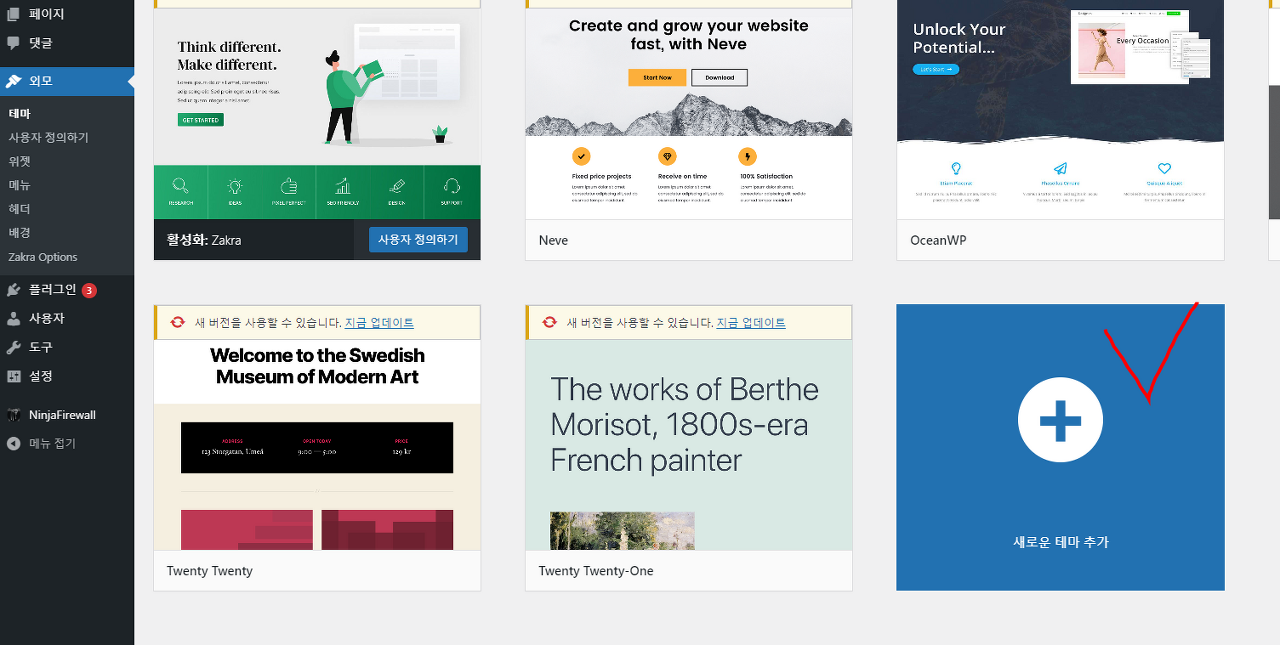
Task: Click the Users person icon
Action: pos(13,319)
